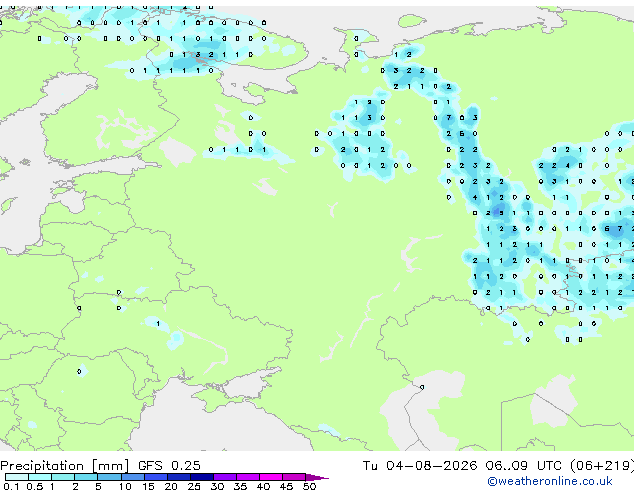The height and width of the screenshot is (490, 634).
Task: Click the '0.1' legend scale label
Action: (x=11, y=486)
